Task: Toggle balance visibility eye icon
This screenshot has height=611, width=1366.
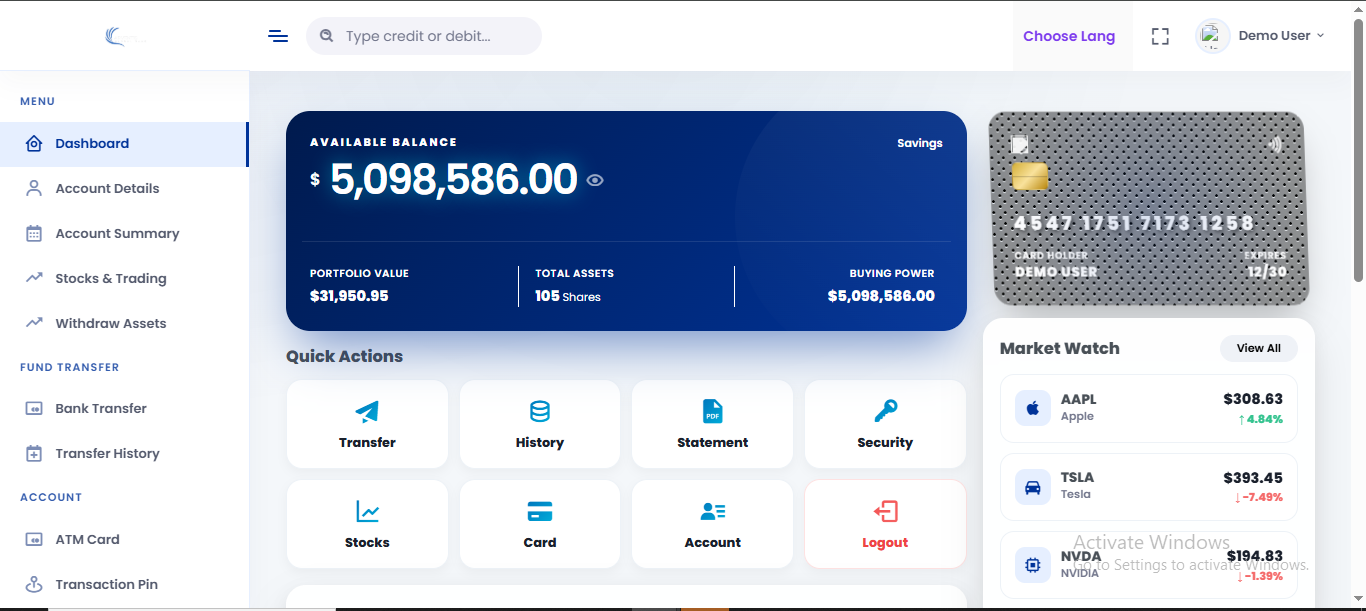Action: click(x=595, y=180)
